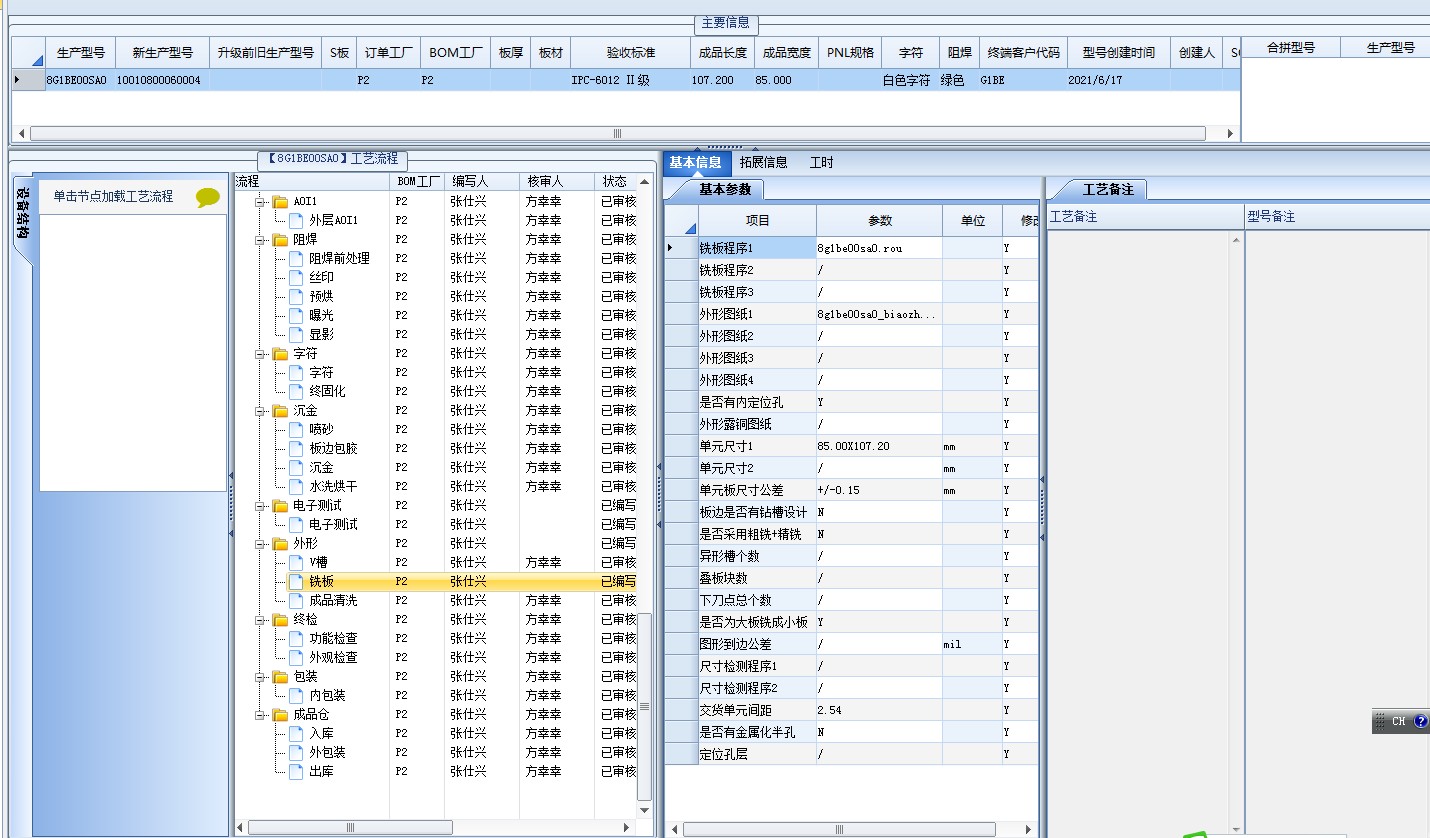Click the document icon for 成品清洗
Screen dimensions: 1430x838
pyautogui.click(x=296, y=600)
